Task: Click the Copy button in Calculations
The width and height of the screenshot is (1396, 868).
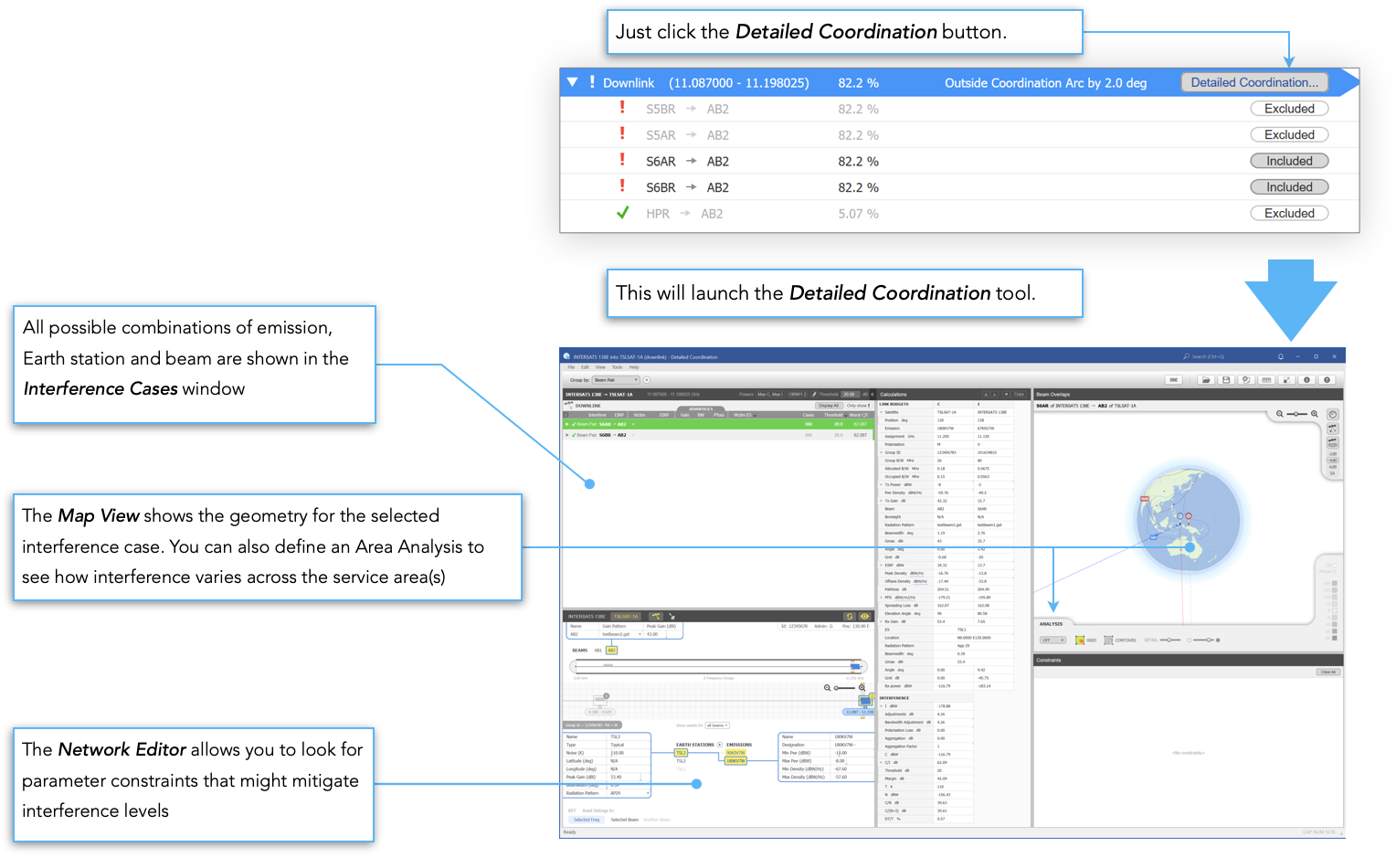Action: tap(1019, 395)
